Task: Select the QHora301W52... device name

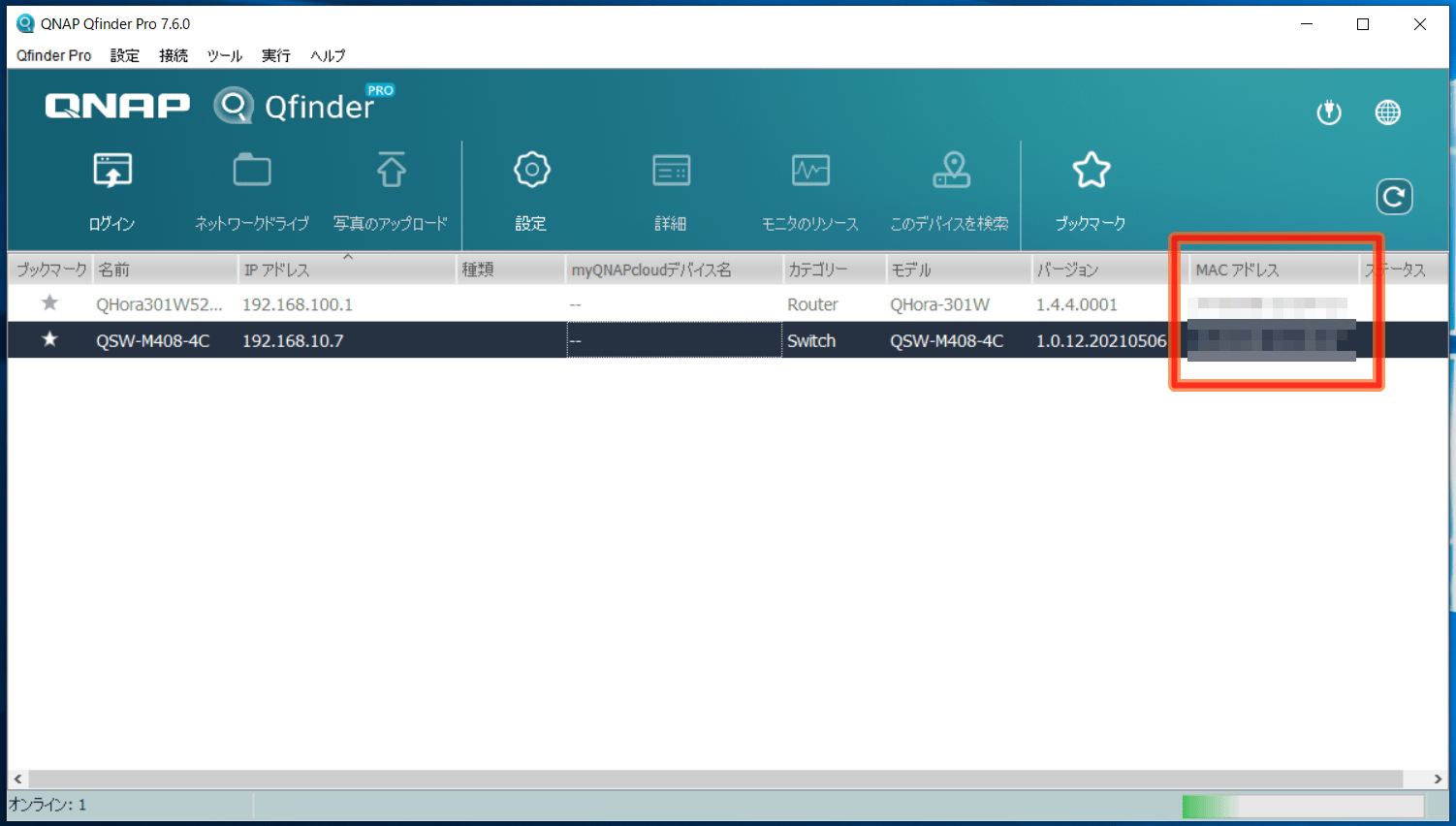Action: [159, 304]
